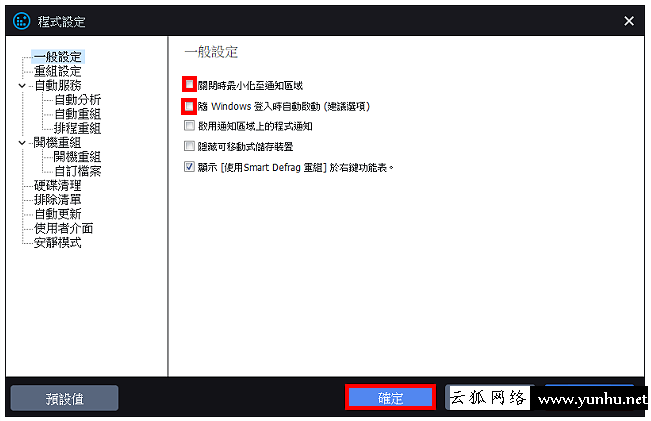Open 自動分析 settings
The image size is (651, 421).
coord(78,100)
